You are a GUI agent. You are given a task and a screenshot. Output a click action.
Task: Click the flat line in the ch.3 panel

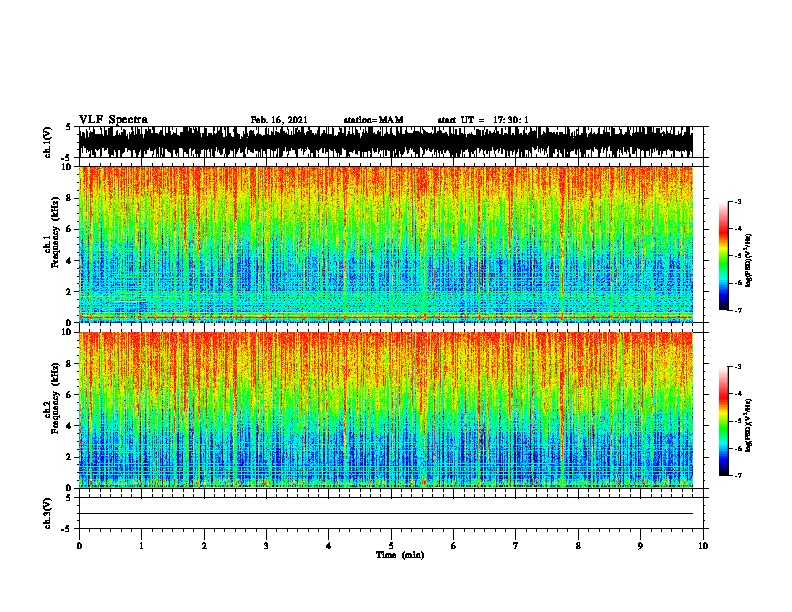386,514
